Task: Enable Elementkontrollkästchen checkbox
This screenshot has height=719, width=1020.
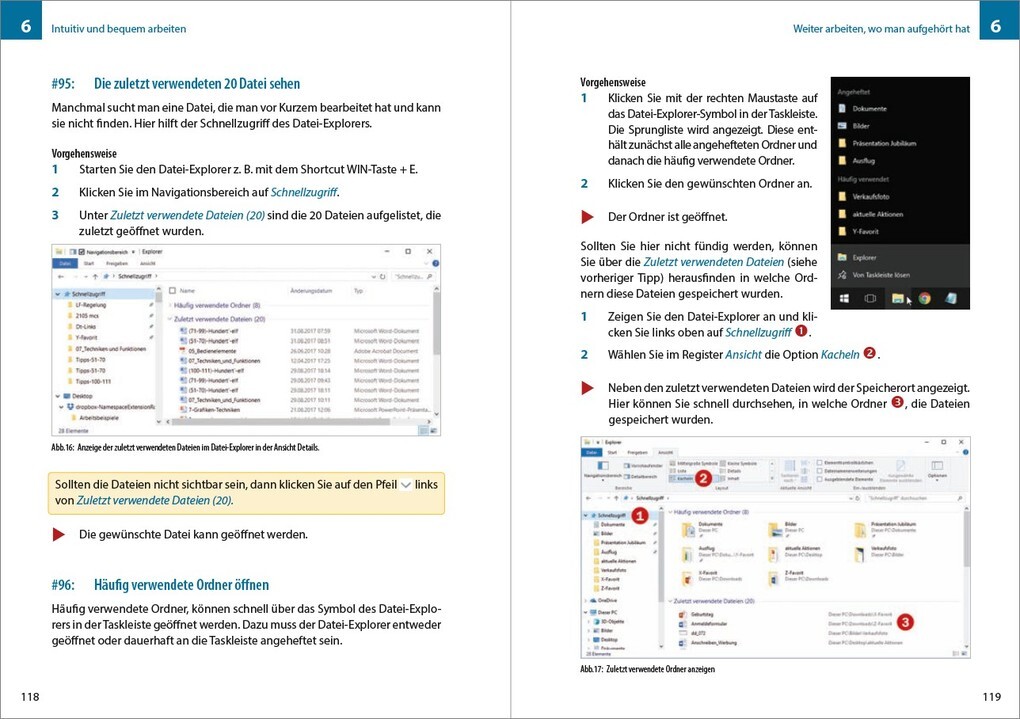Action: [820, 463]
